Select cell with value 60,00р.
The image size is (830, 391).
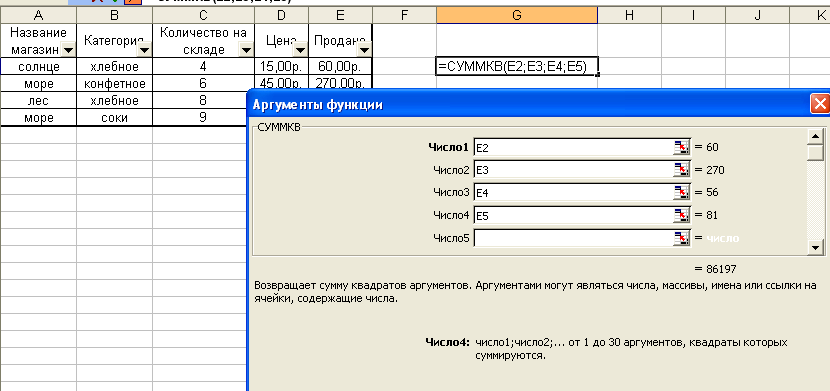(340, 66)
